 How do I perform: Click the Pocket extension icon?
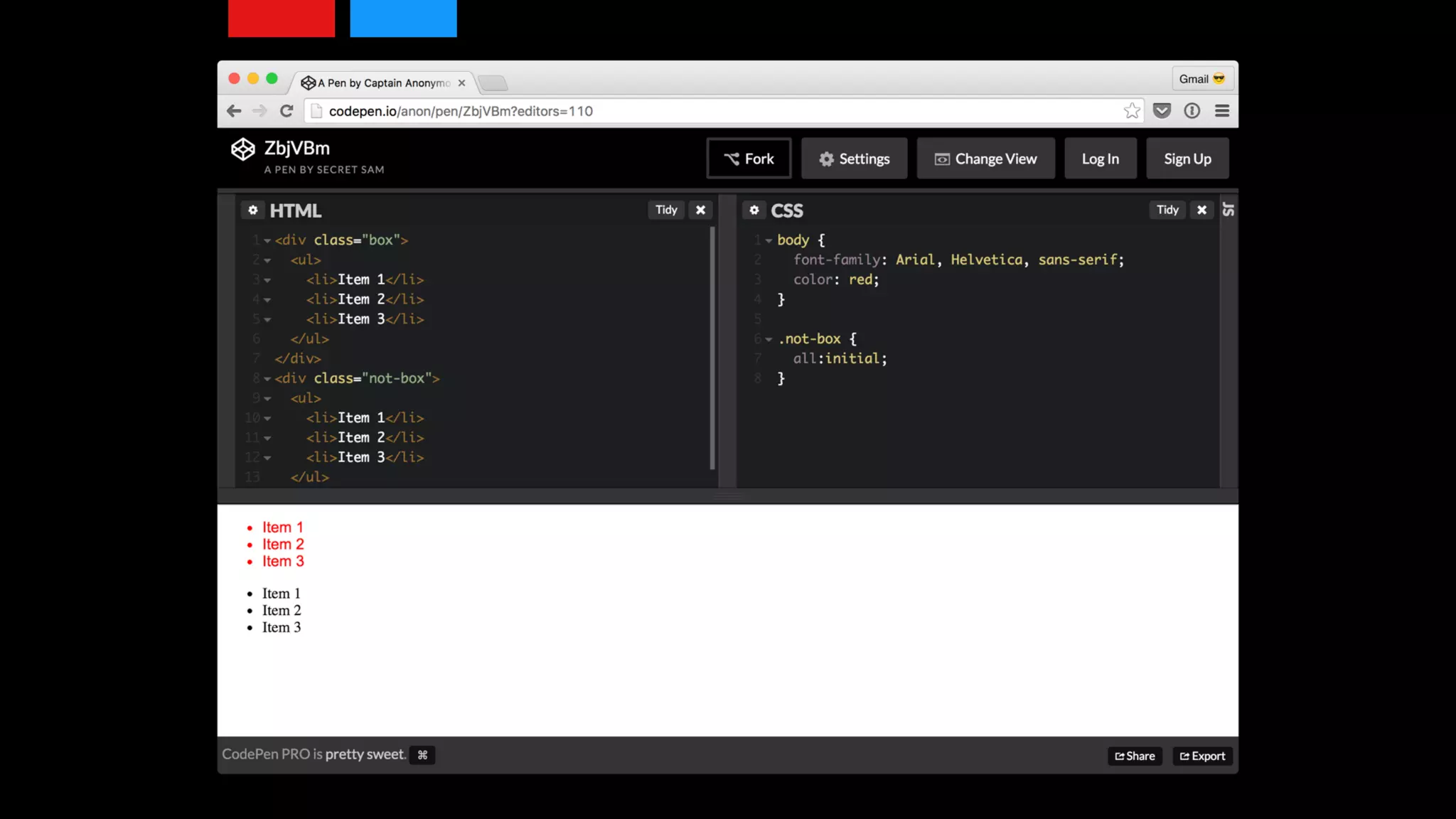click(x=1162, y=111)
